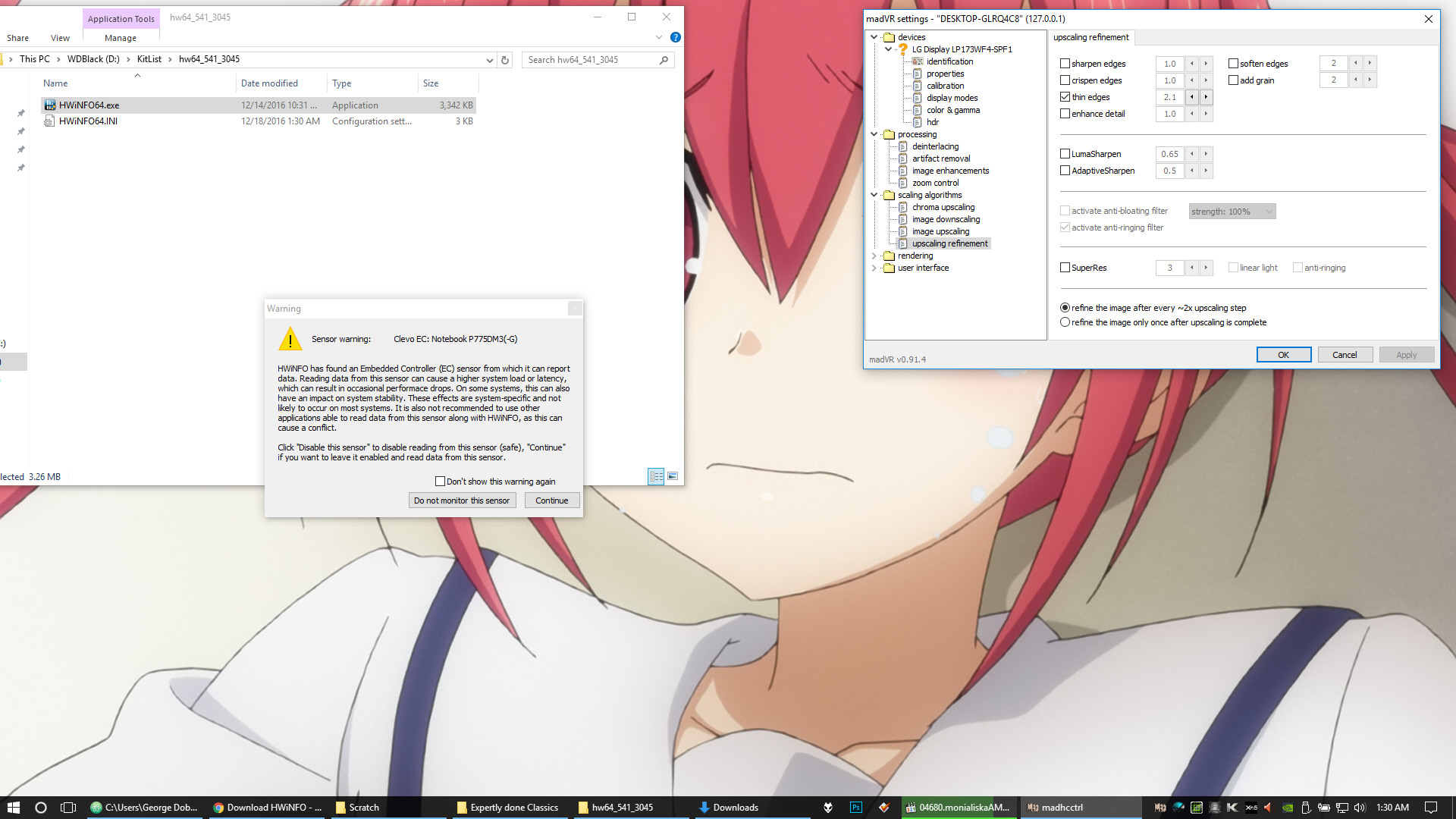The width and height of the screenshot is (1456, 819).
Task: Open volume tray speaker icon
Action: [1359, 808]
